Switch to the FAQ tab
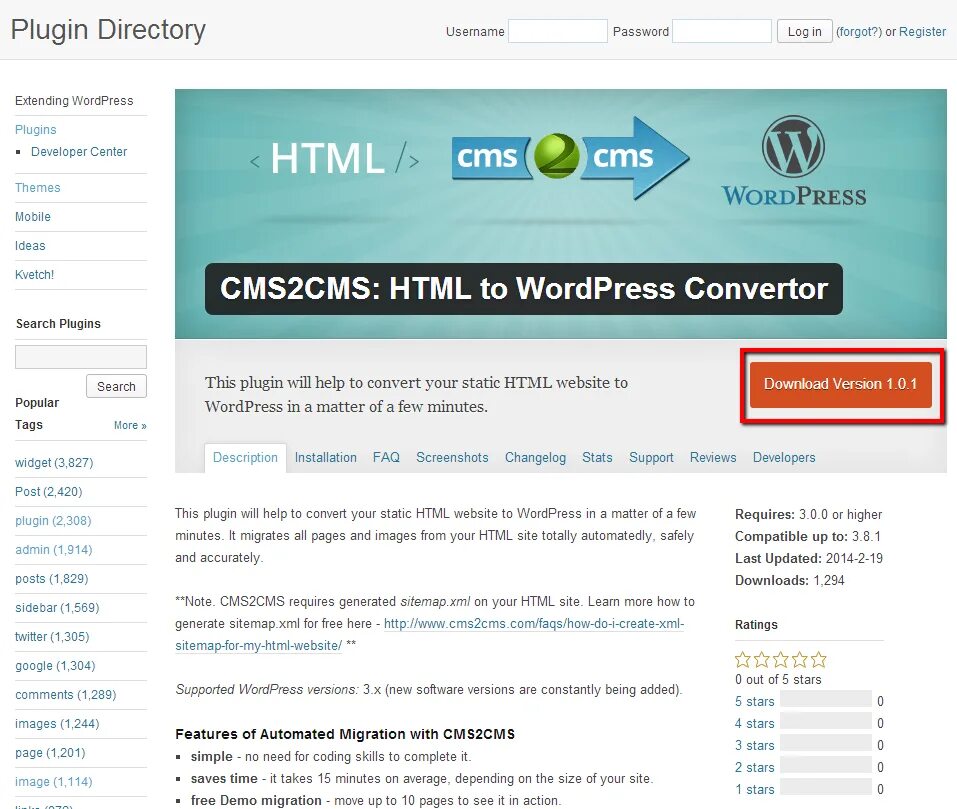Screen dimensions: 957x809 click(x=386, y=458)
